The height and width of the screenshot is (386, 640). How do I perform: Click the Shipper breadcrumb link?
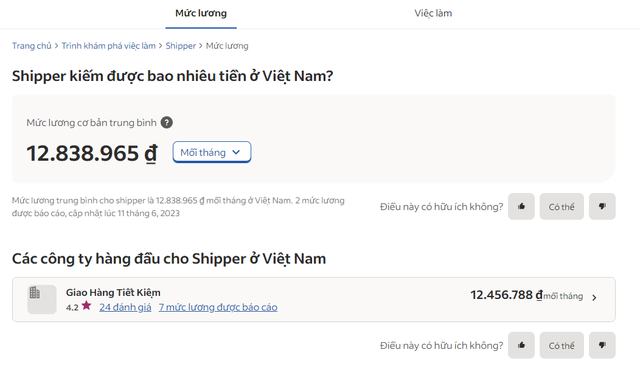coord(181,46)
